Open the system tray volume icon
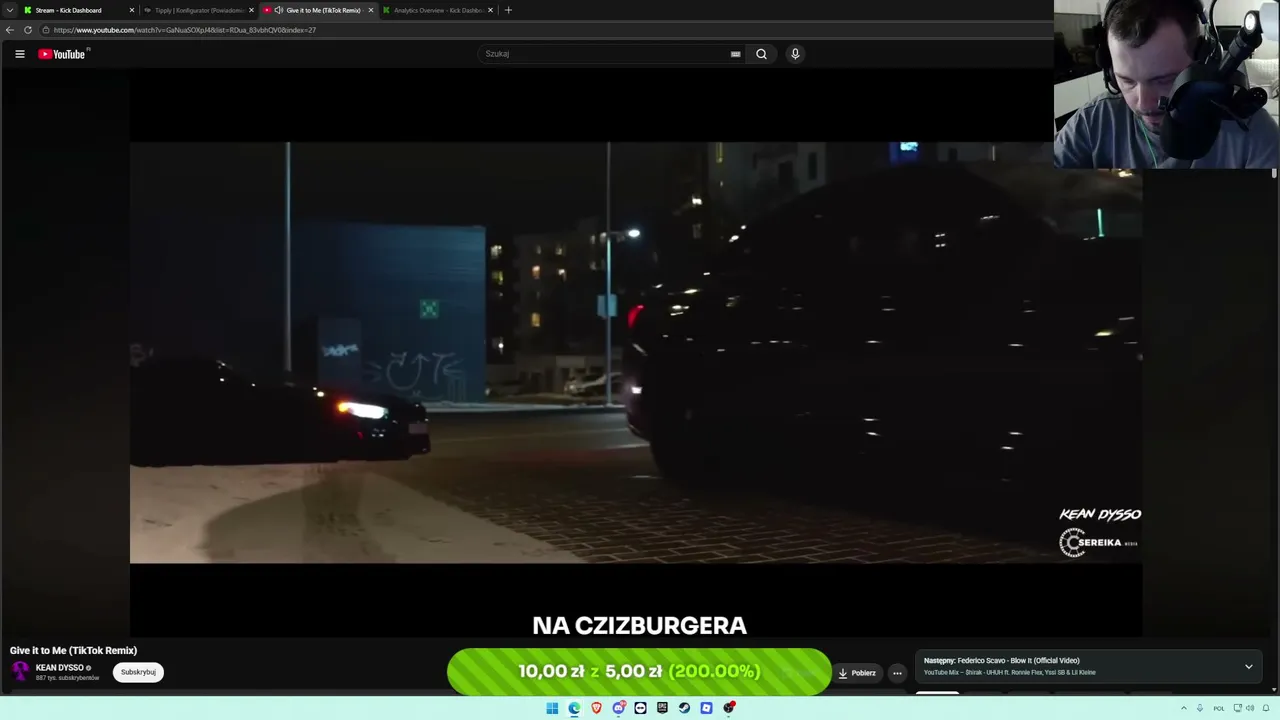The width and height of the screenshot is (1280, 720). (1250, 708)
